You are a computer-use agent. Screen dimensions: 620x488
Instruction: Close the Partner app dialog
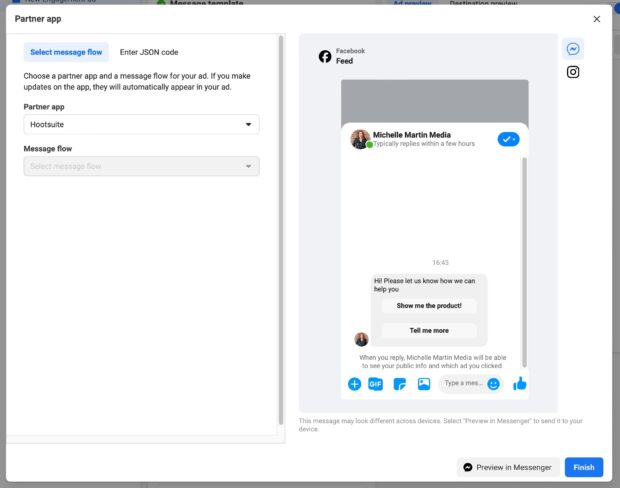(597, 19)
